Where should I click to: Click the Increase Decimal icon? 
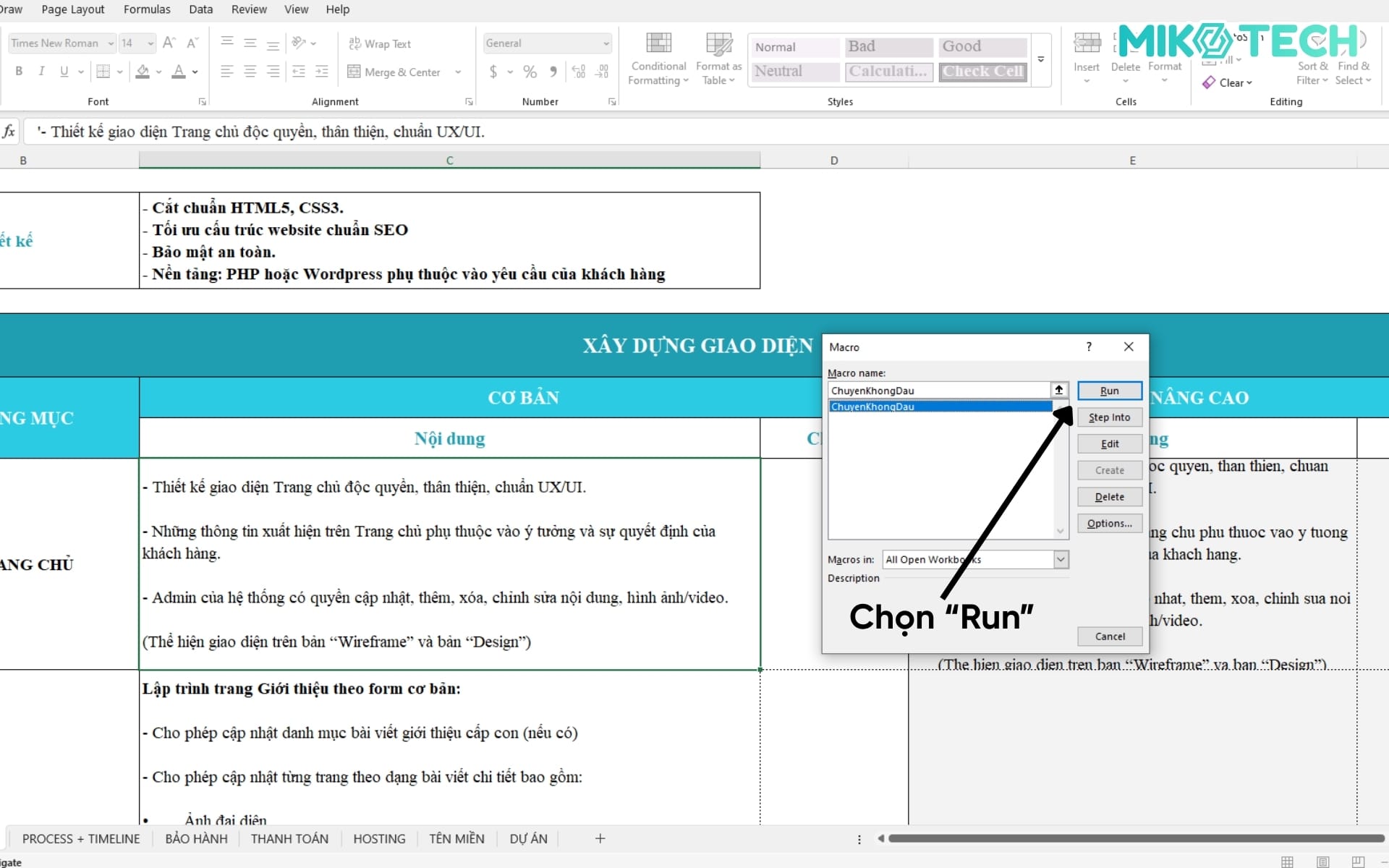579,72
